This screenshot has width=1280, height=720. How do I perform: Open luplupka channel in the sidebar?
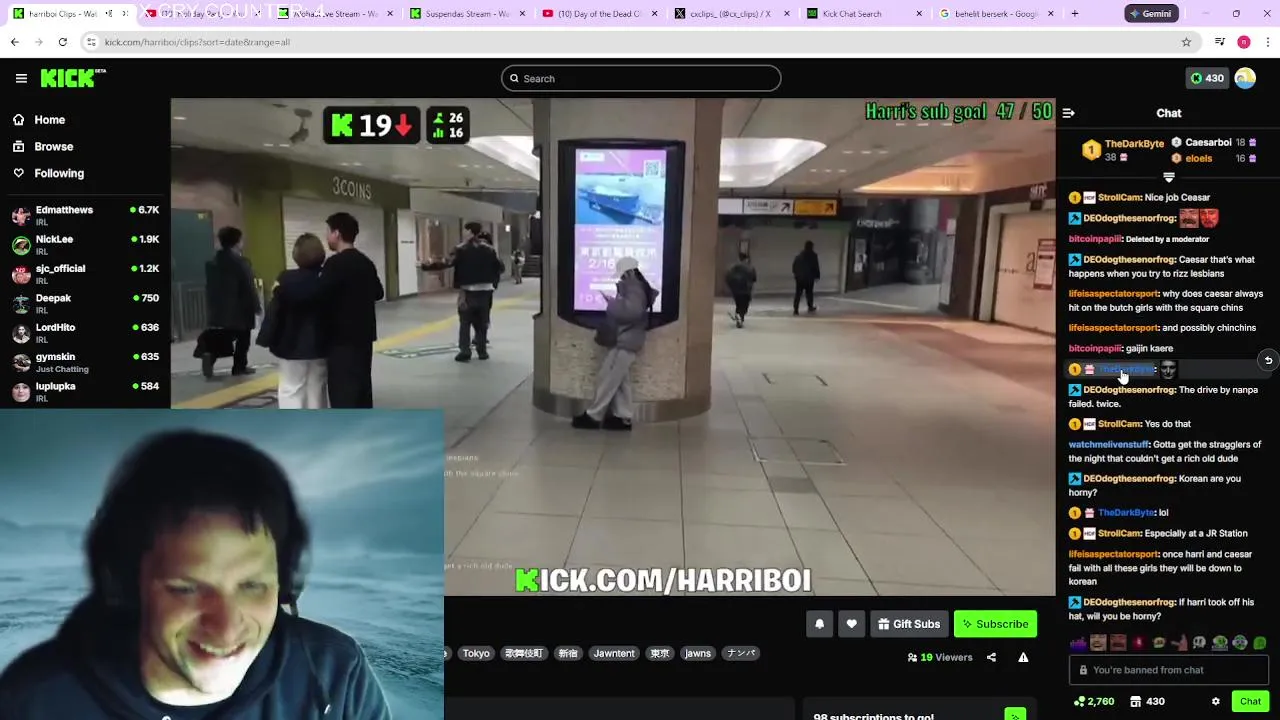(85, 391)
